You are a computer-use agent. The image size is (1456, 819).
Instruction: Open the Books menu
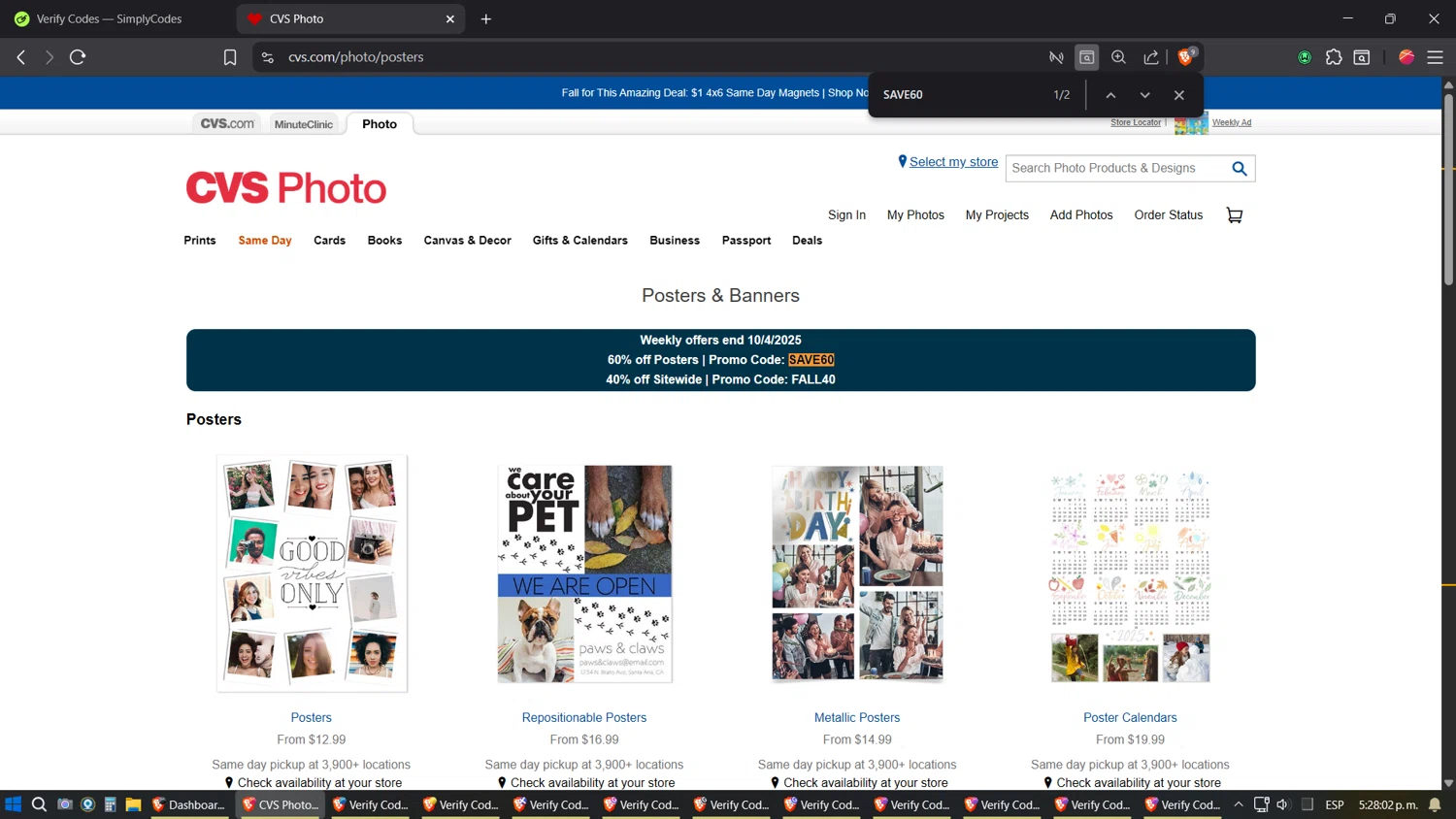click(384, 241)
